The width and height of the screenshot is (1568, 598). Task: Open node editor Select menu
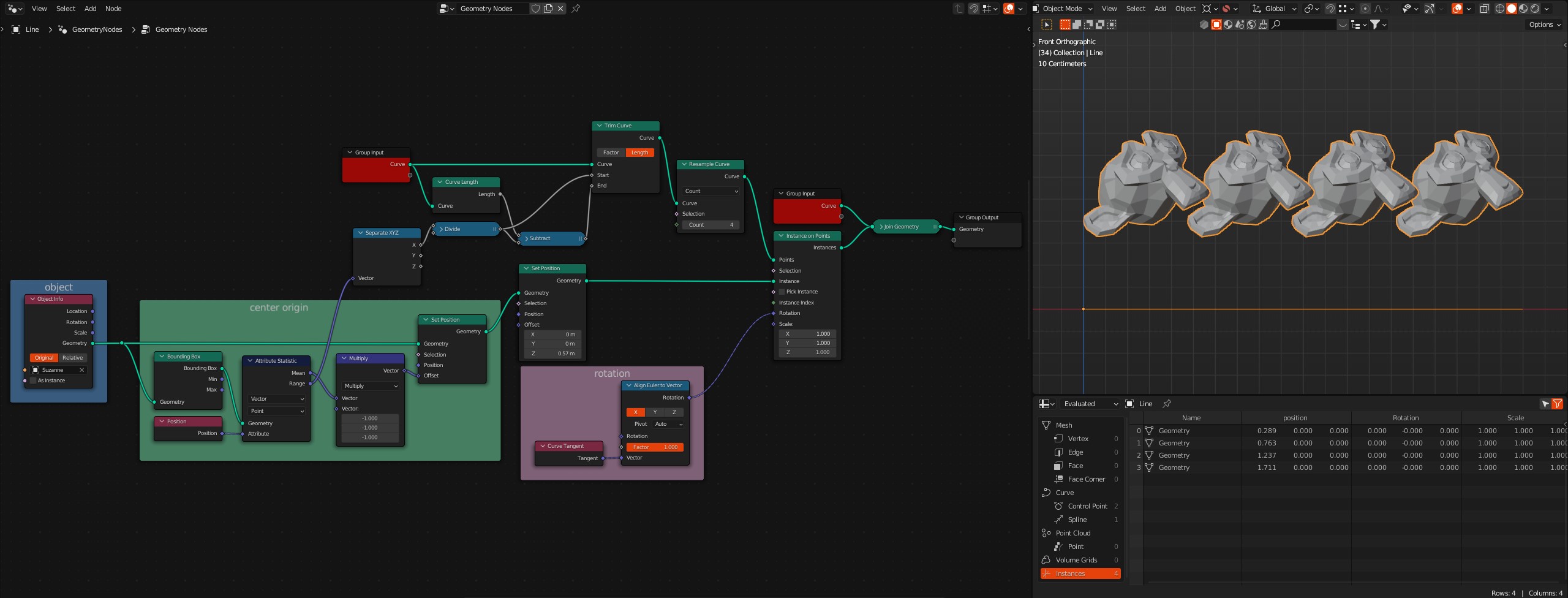[x=66, y=9]
